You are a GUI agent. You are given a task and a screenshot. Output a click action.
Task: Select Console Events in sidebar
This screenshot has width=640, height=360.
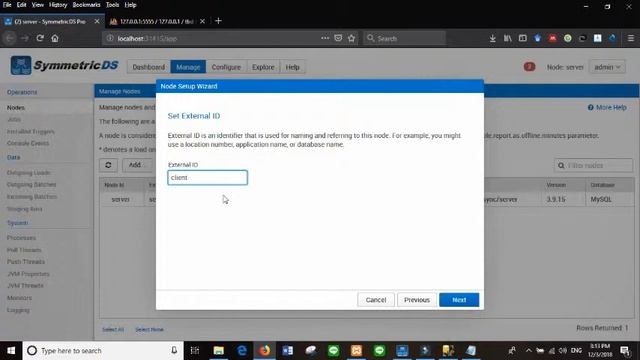28,143
